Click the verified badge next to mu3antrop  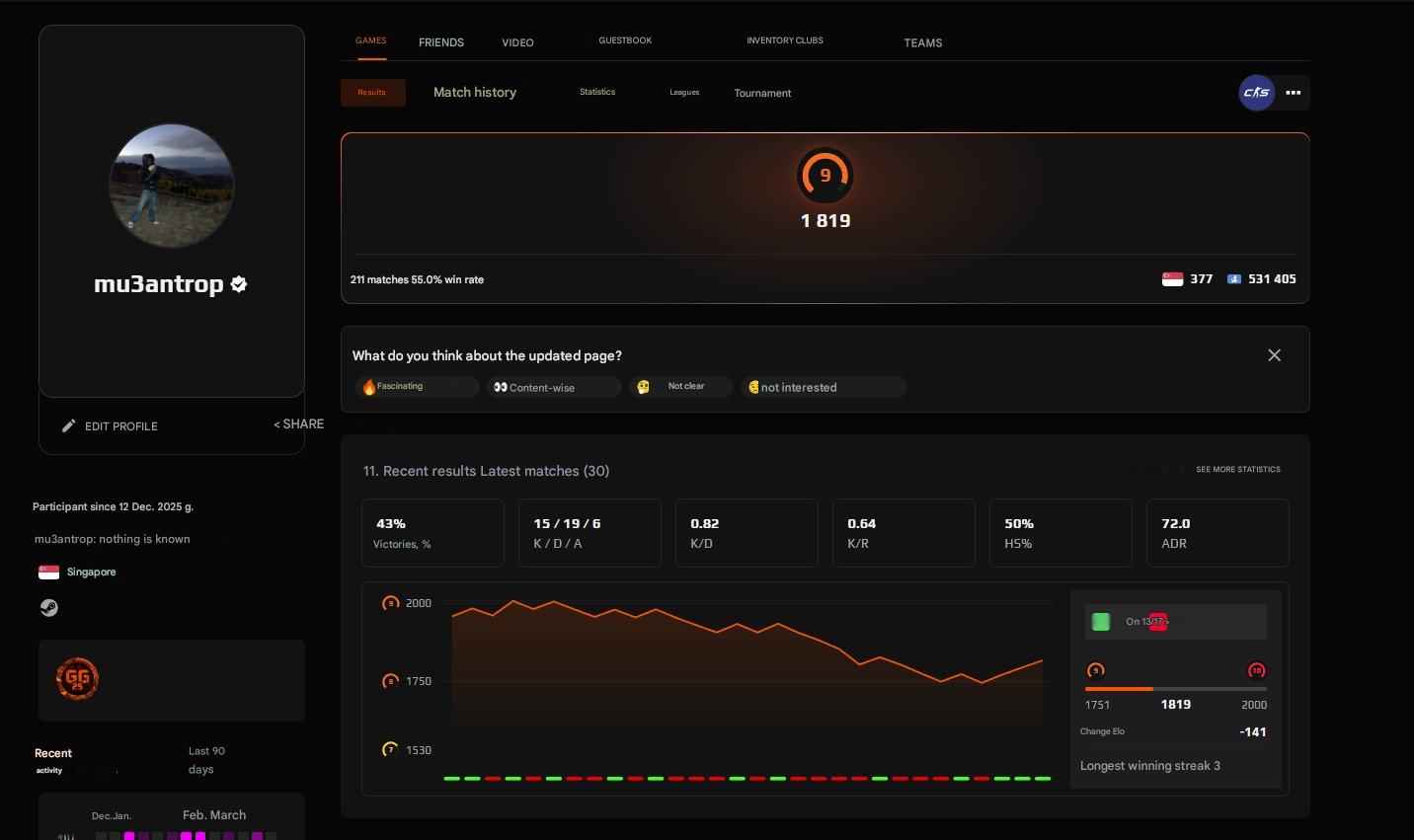coord(239,283)
